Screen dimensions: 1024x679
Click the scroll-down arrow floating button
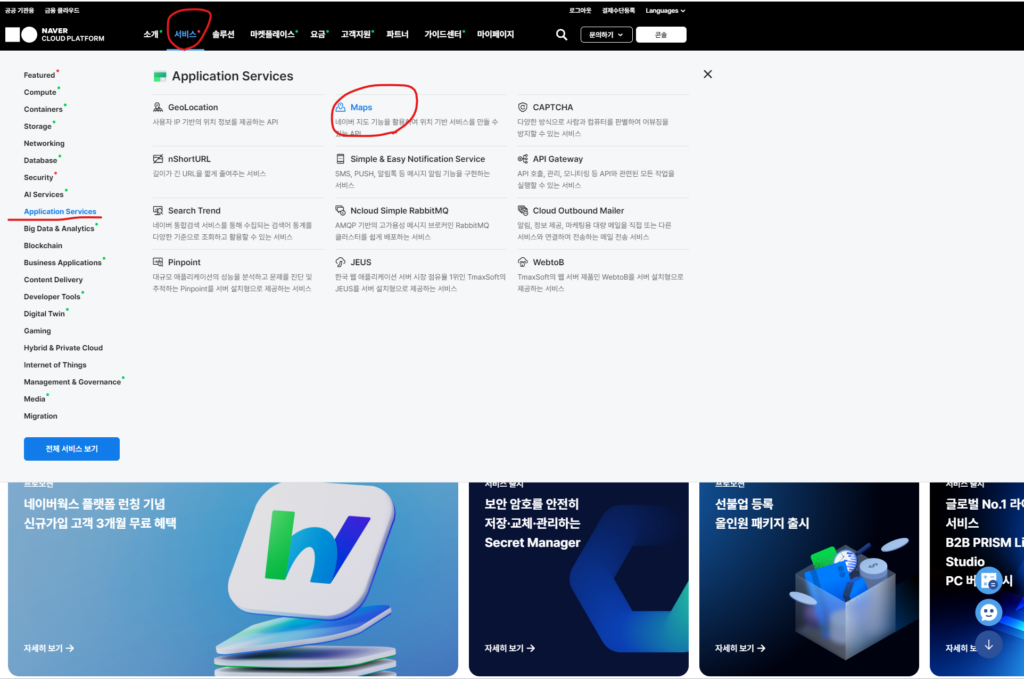point(989,645)
